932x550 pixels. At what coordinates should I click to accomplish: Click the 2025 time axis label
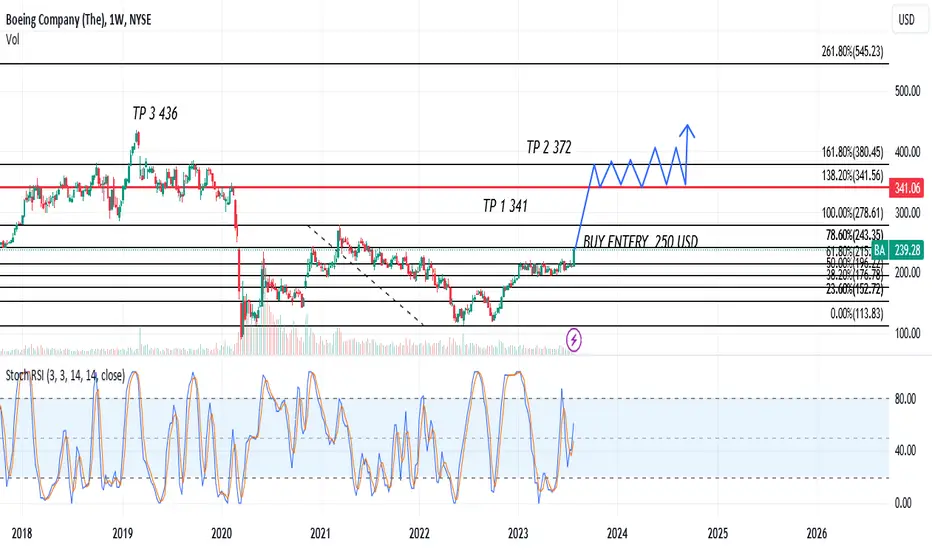click(717, 533)
